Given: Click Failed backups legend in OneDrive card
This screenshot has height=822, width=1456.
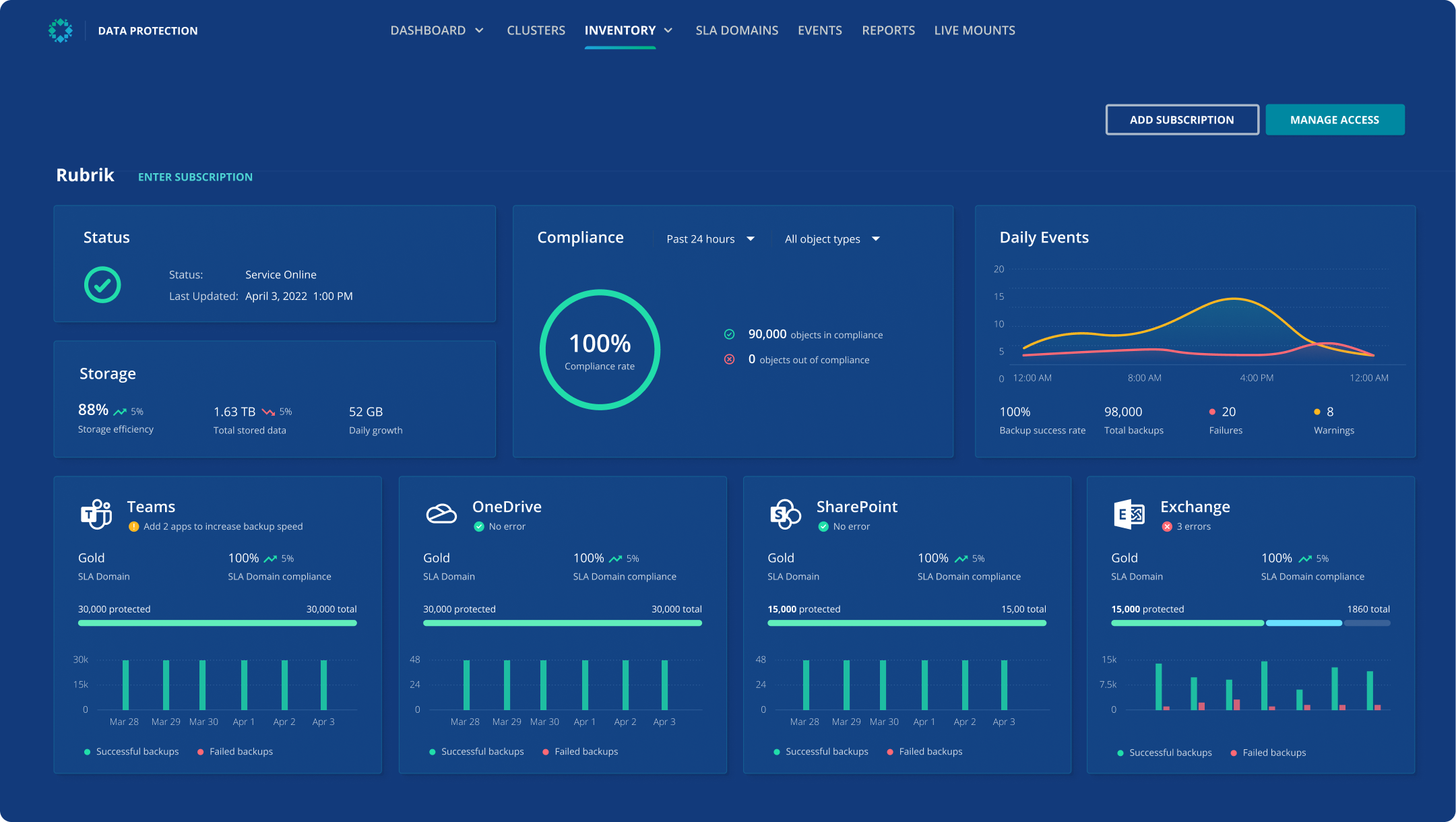Looking at the screenshot, I should [580, 752].
